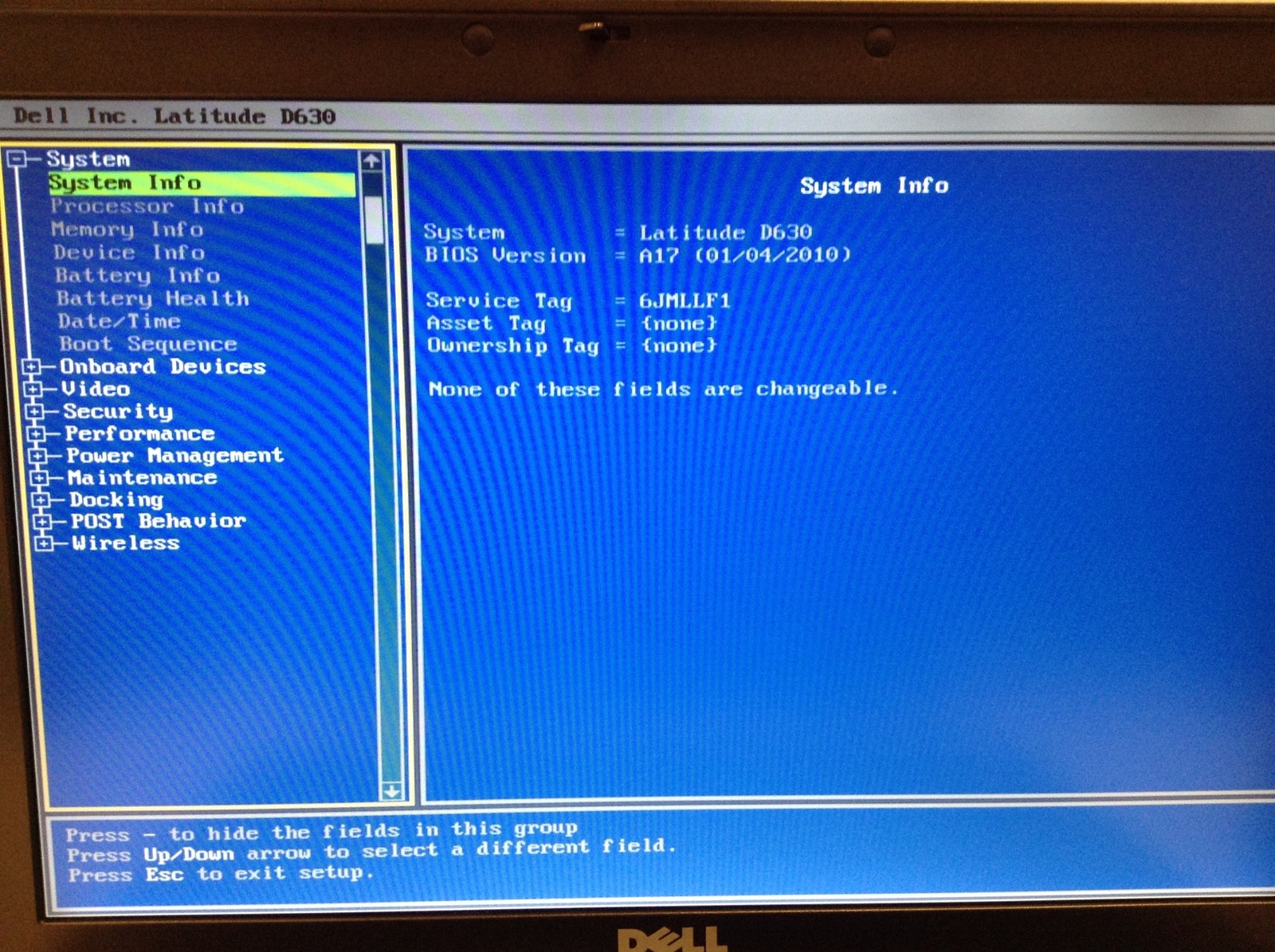Click the Ownership Tag field label
The height and width of the screenshot is (952, 1275).
point(512,346)
